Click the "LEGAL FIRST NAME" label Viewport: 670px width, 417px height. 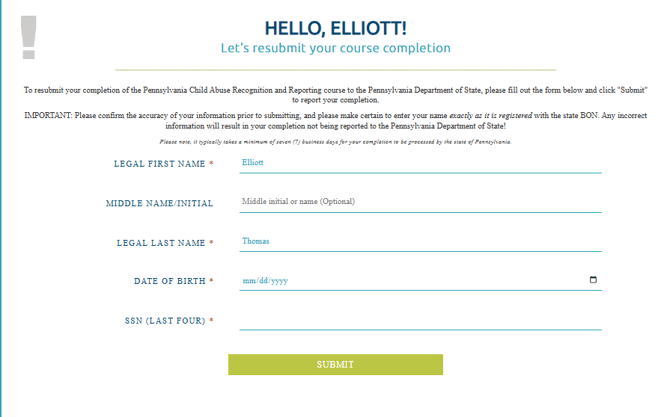pyautogui.click(x=160, y=163)
